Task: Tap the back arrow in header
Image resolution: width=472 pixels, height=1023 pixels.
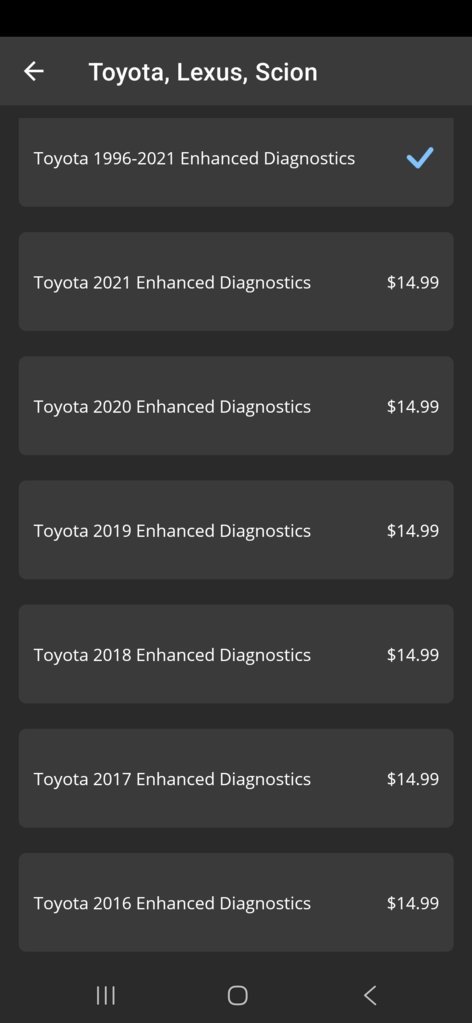Action: tap(34, 71)
